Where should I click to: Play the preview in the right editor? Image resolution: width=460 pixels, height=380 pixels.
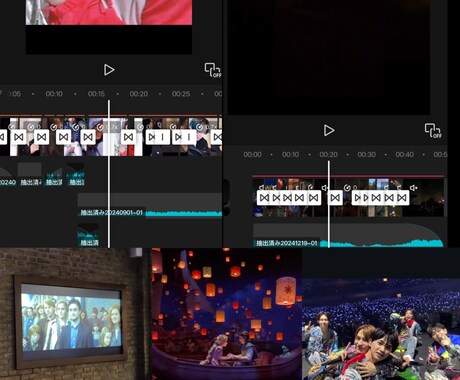pyautogui.click(x=329, y=130)
